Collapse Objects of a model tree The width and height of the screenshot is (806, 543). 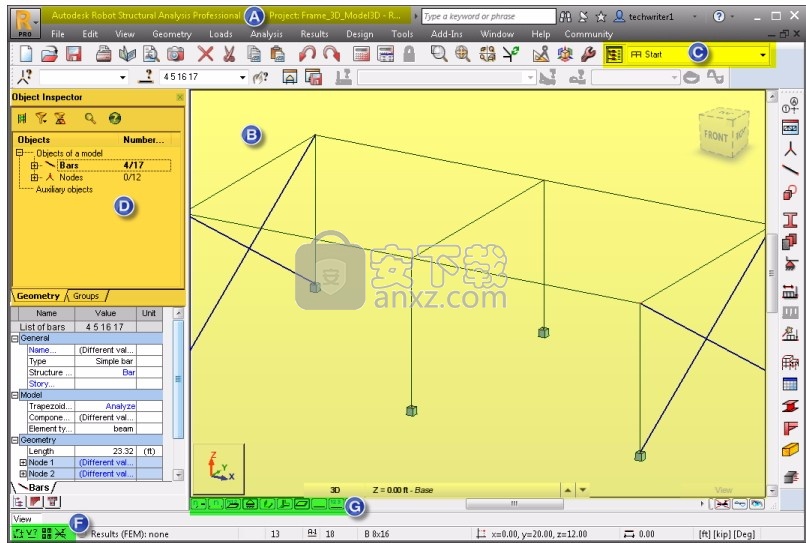click(x=20, y=153)
